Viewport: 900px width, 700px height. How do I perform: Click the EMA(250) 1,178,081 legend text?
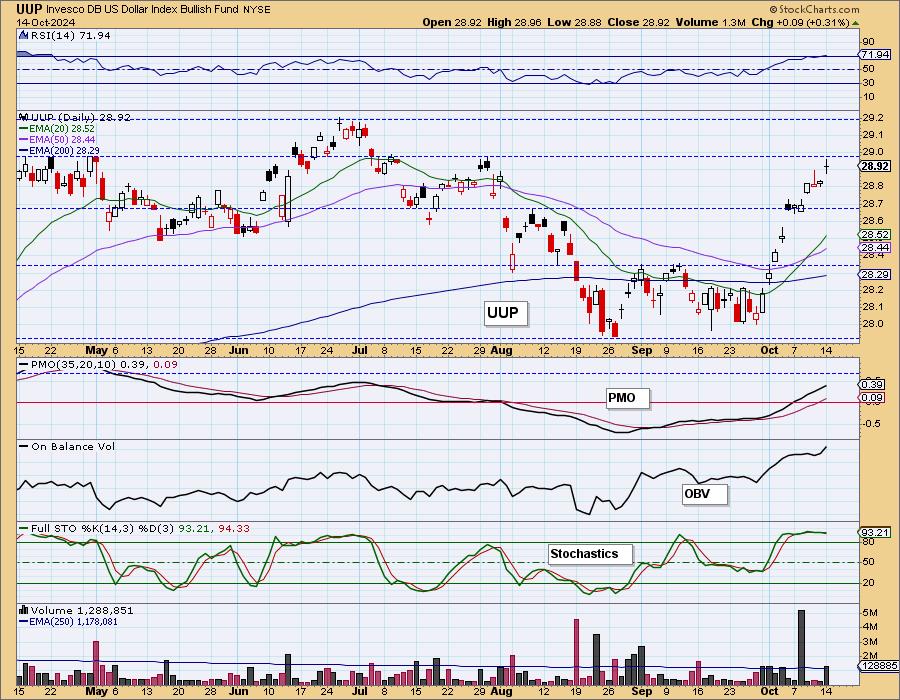click(74, 621)
